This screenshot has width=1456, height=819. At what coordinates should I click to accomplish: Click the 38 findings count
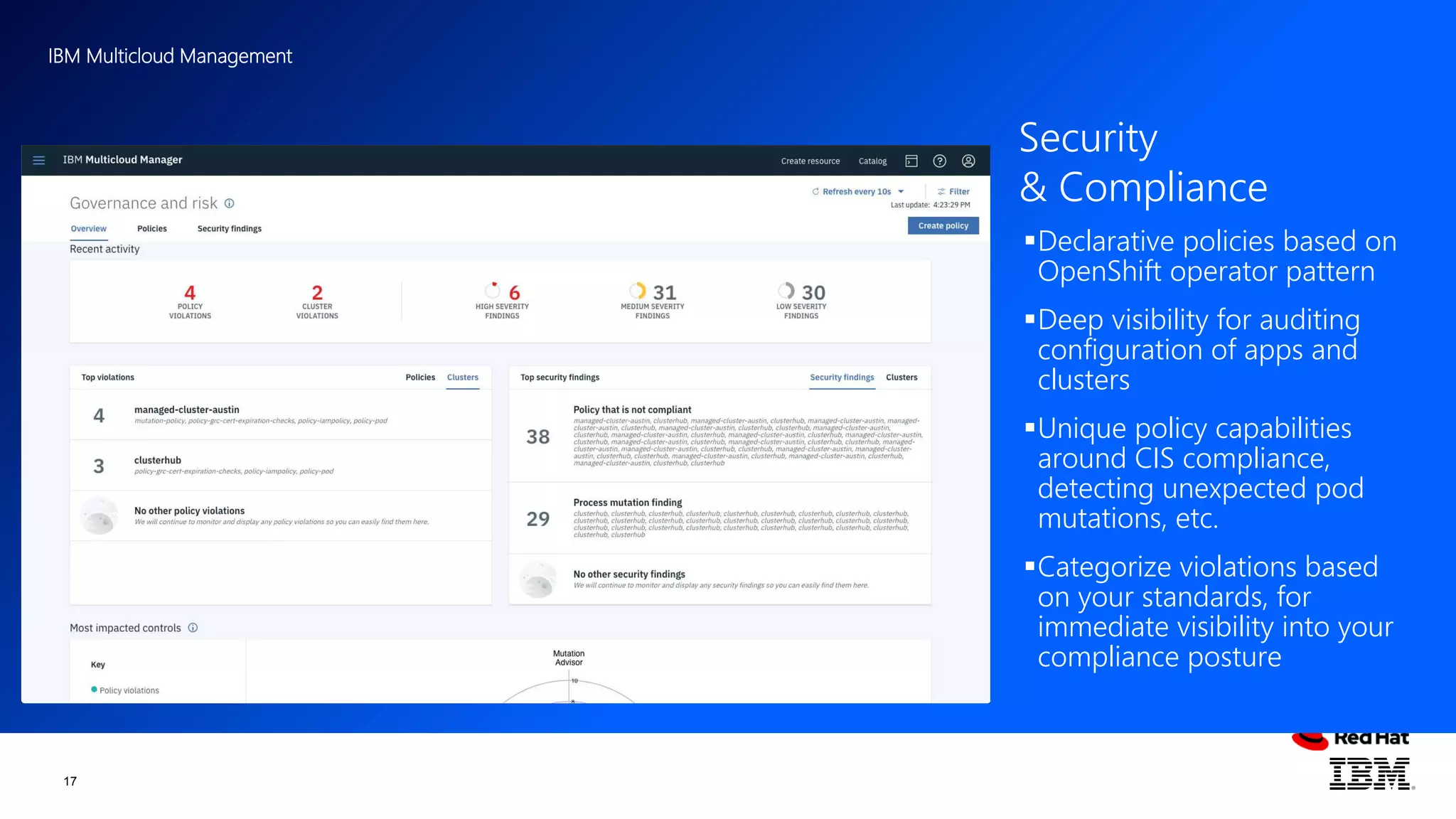click(538, 437)
